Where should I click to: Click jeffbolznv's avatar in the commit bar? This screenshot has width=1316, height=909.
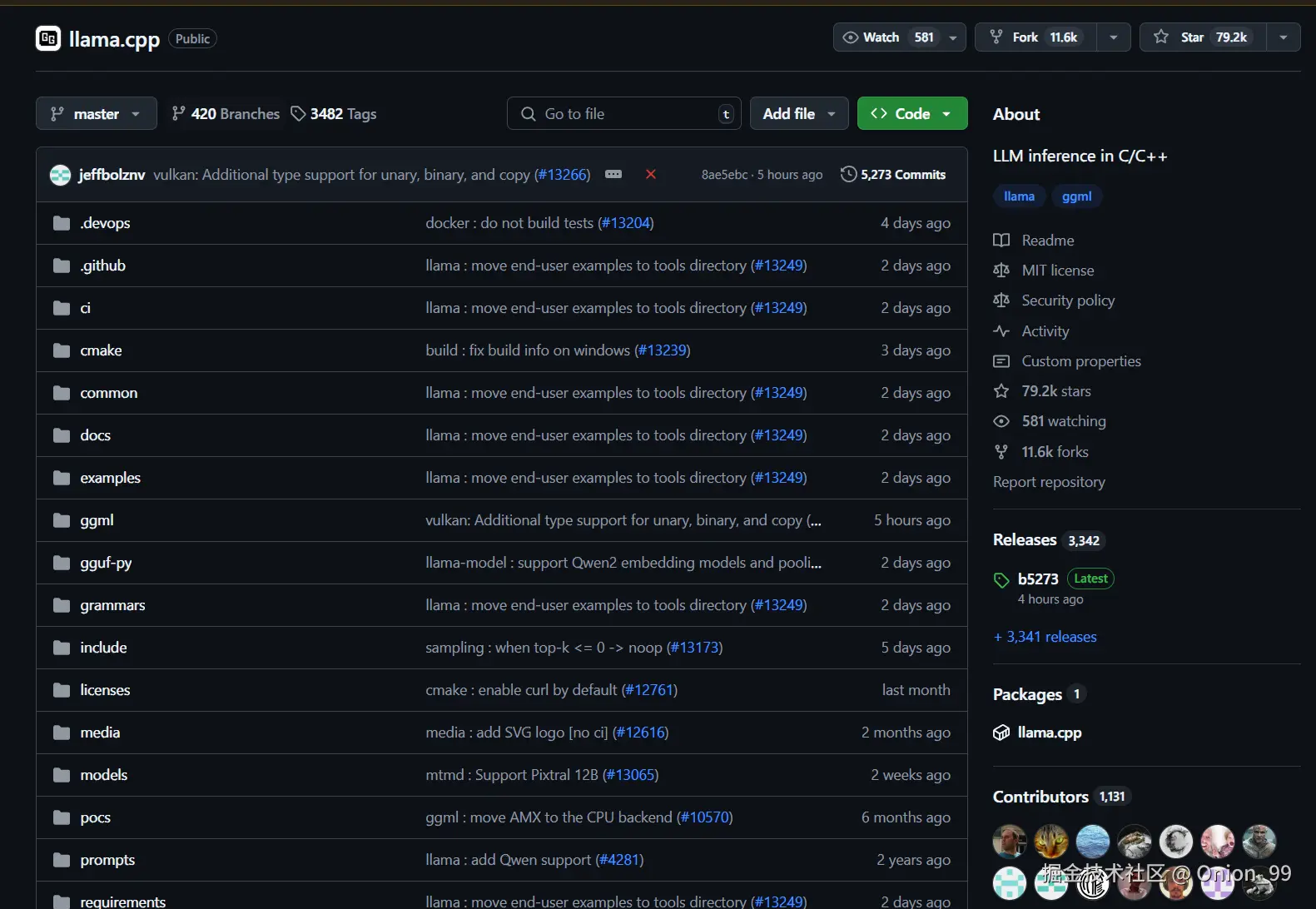[60, 175]
